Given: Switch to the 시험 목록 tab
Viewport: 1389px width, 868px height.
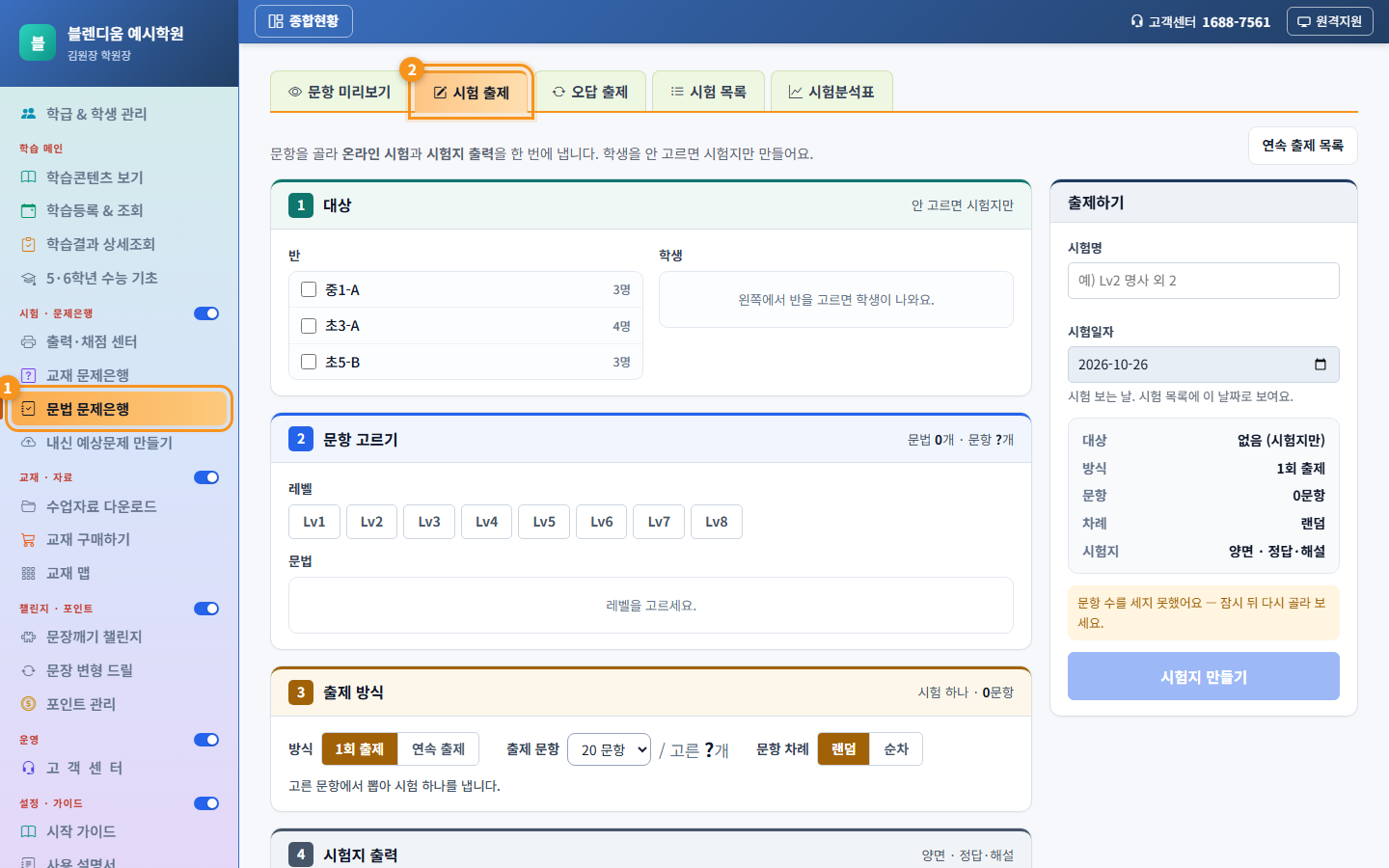Looking at the screenshot, I should 709,92.
